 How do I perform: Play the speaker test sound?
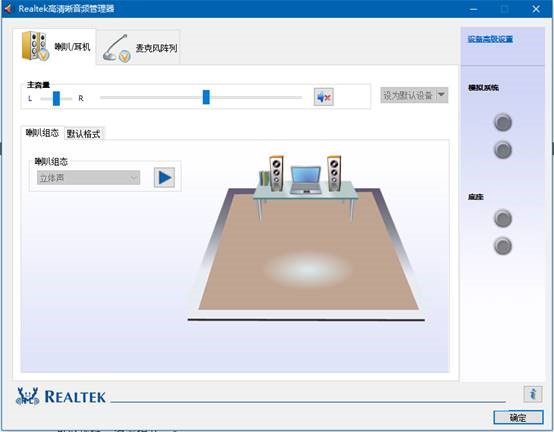tap(164, 177)
